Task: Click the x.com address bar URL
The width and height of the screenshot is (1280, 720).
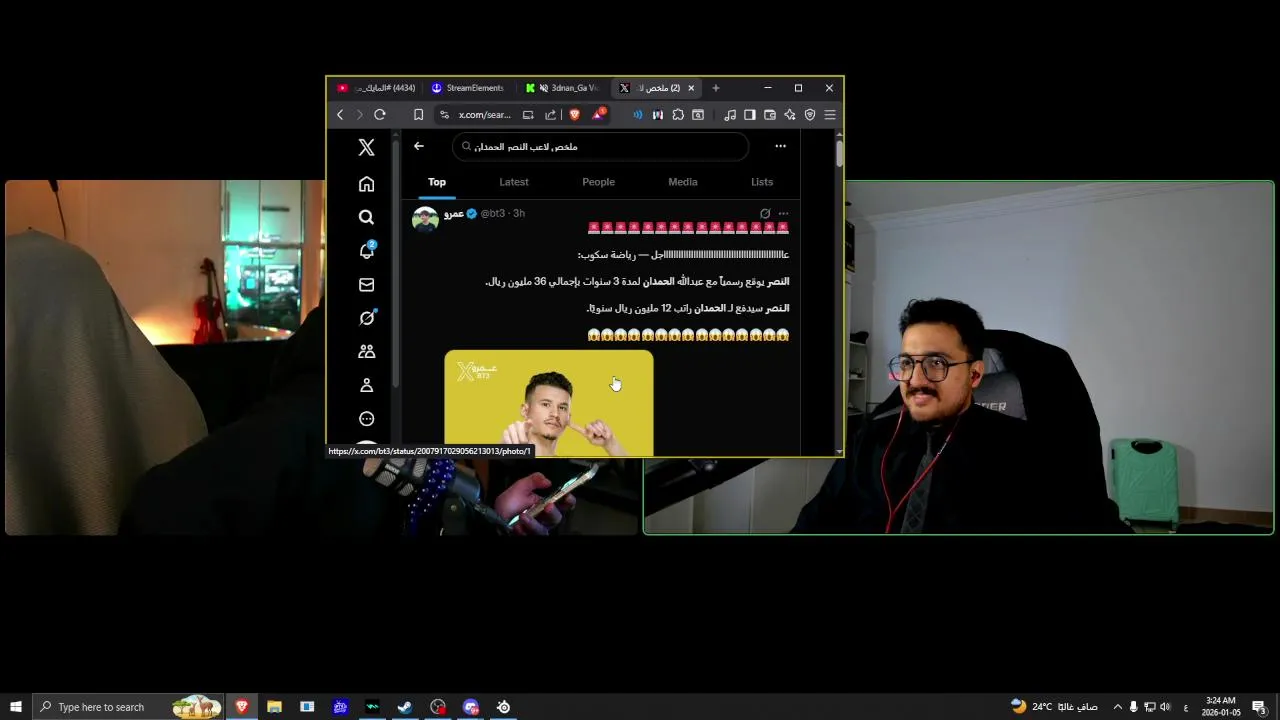Action: (485, 115)
